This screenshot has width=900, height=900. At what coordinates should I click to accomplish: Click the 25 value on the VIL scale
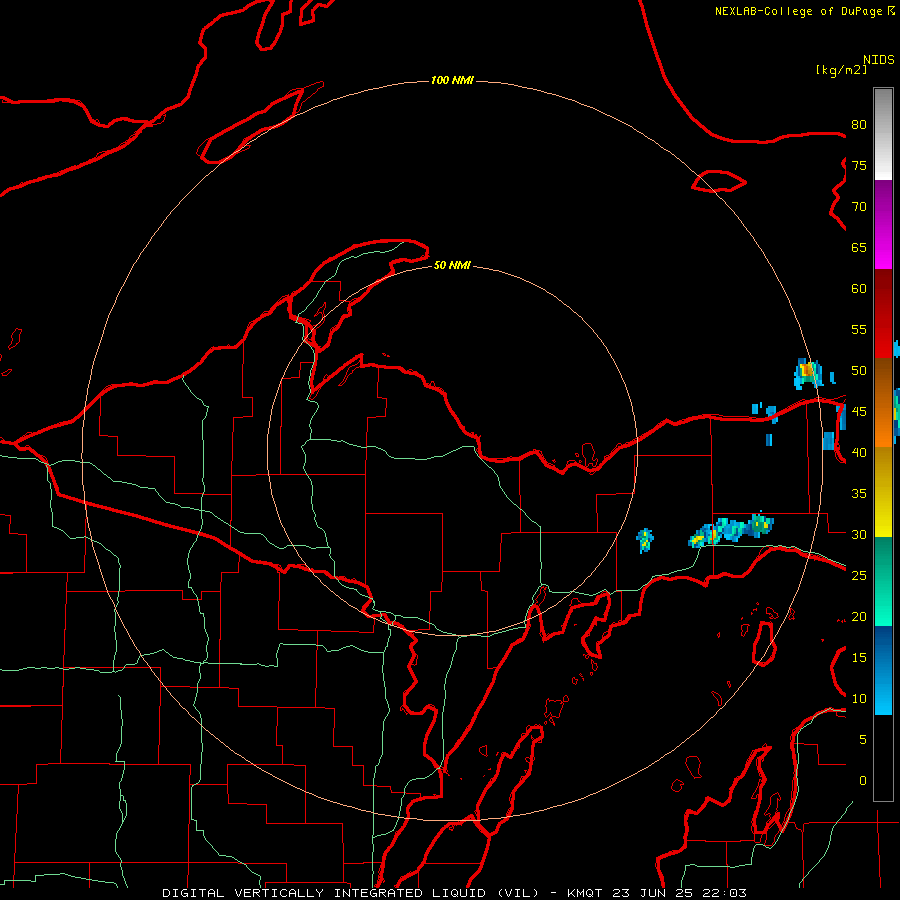point(859,576)
